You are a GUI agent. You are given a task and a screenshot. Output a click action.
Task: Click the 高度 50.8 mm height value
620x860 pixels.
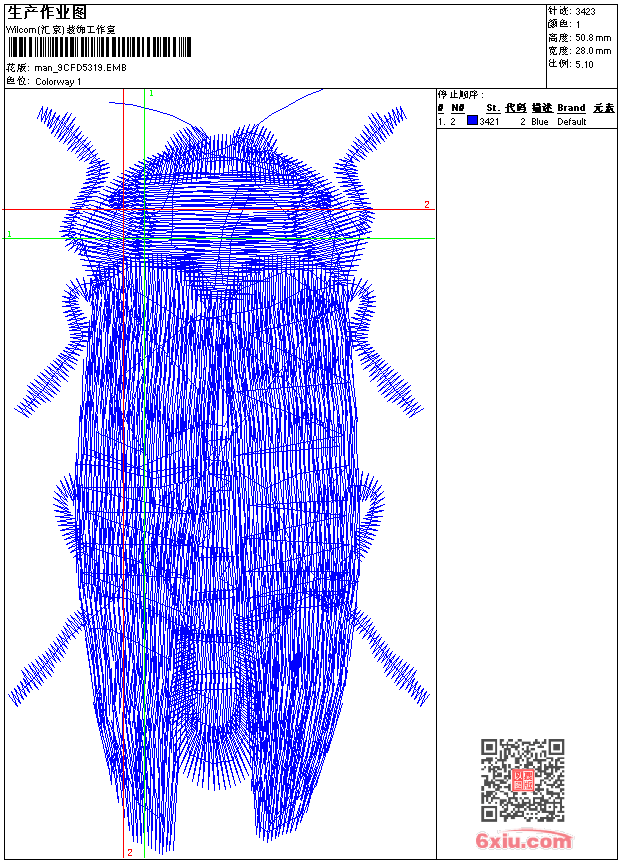pyautogui.click(x=593, y=37)
